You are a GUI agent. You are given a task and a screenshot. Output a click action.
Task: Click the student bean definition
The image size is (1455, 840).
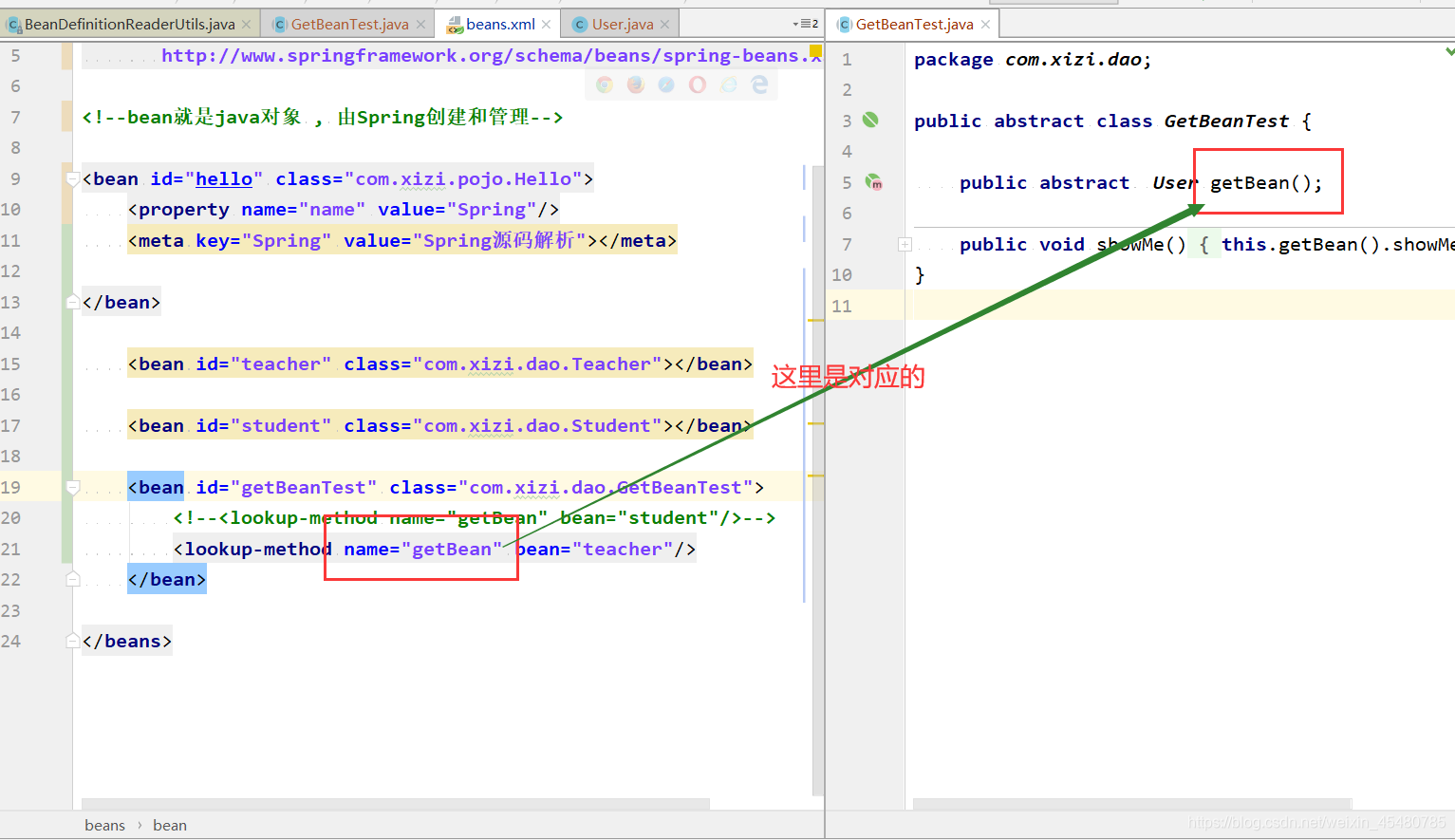pos(440,425)
